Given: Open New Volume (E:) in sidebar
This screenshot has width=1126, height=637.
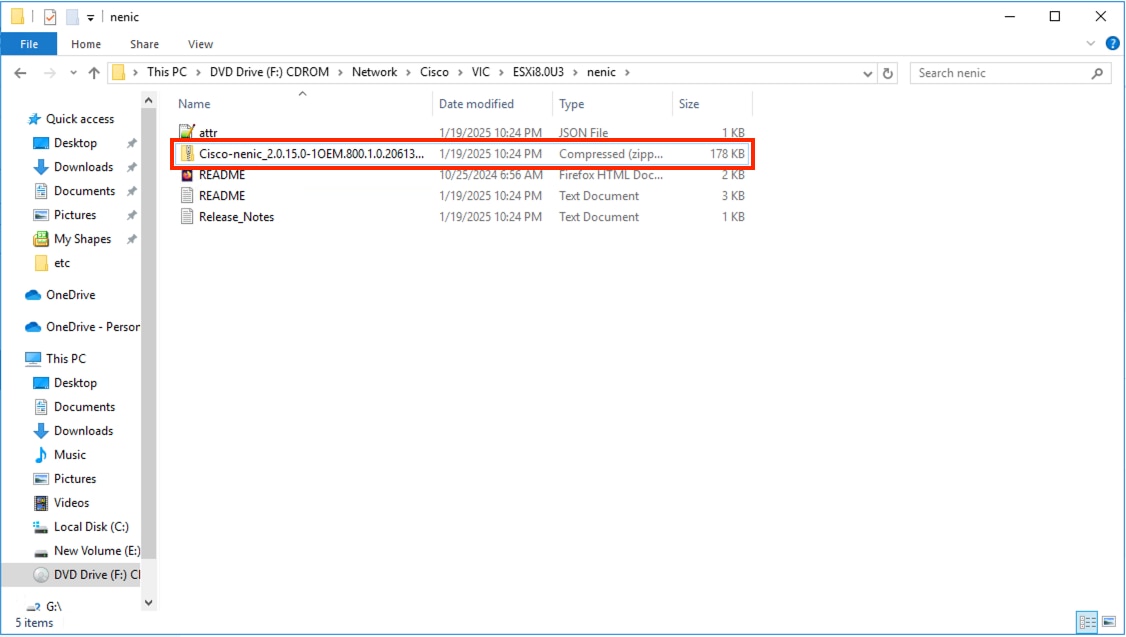Looking at the screenshot, I should pyautogui.click(x=97, y=551).
